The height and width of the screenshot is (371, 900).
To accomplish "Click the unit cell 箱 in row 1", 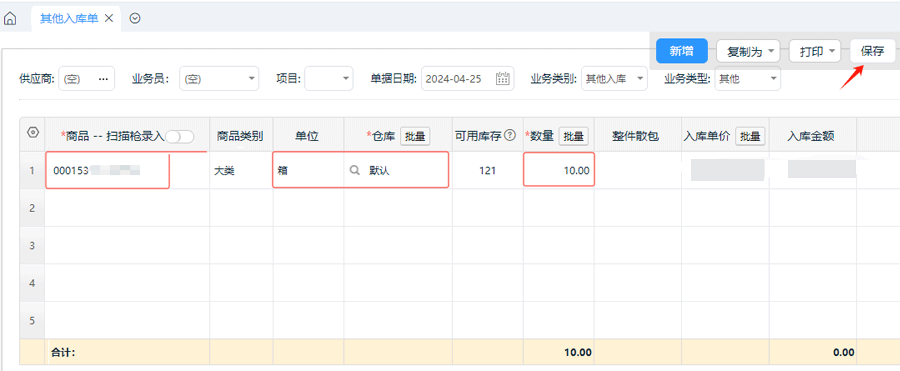I will pyautogui.click(x=308, y=171).
